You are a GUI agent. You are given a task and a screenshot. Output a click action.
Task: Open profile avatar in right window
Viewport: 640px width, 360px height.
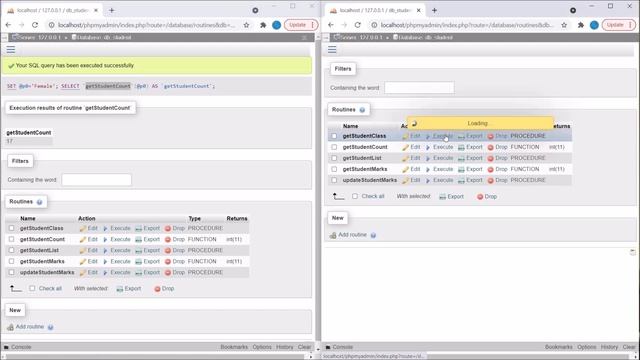coord(594,25)
